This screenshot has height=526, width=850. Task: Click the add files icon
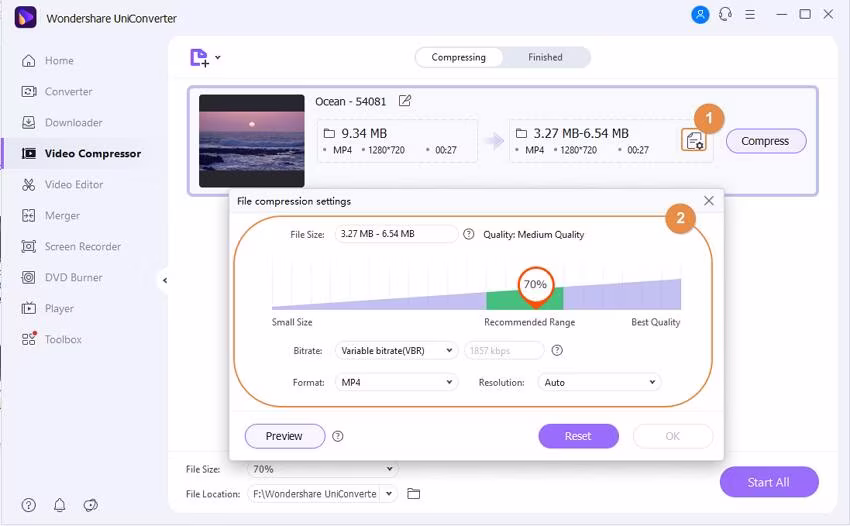199,57
